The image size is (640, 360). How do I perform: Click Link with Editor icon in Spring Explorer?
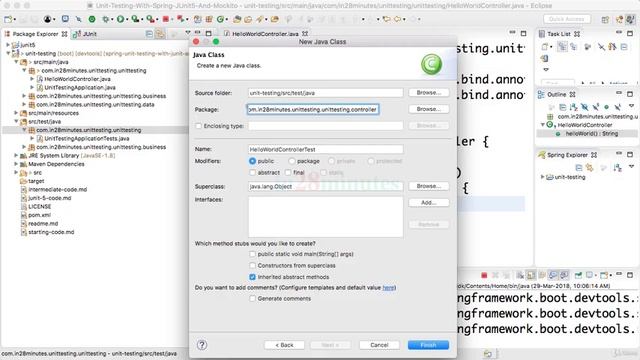[589, 167]
